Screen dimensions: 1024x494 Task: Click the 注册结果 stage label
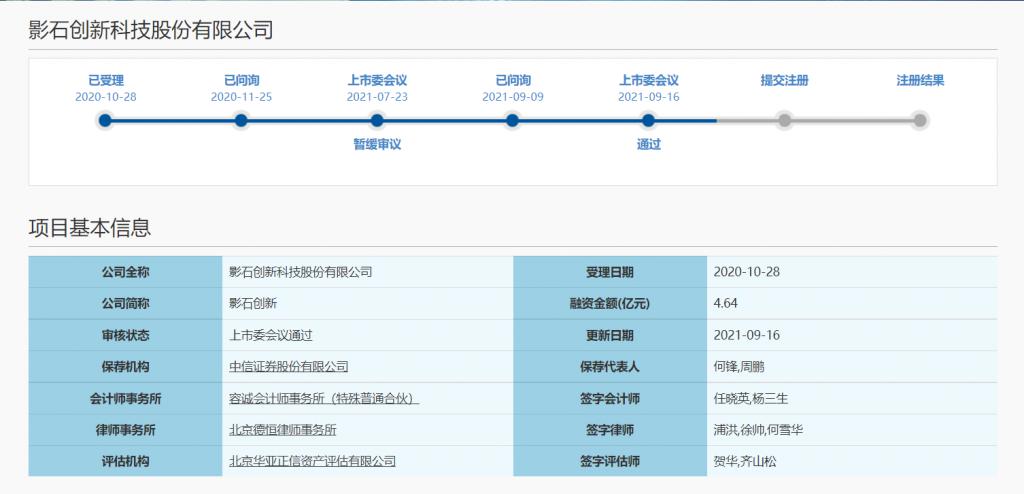click(x=920, y=80)
